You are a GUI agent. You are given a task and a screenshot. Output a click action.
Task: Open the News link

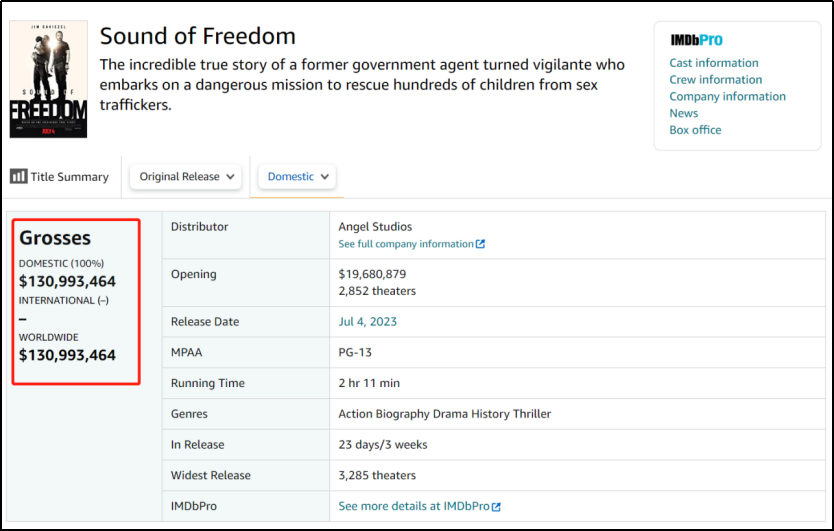point(683,113)
